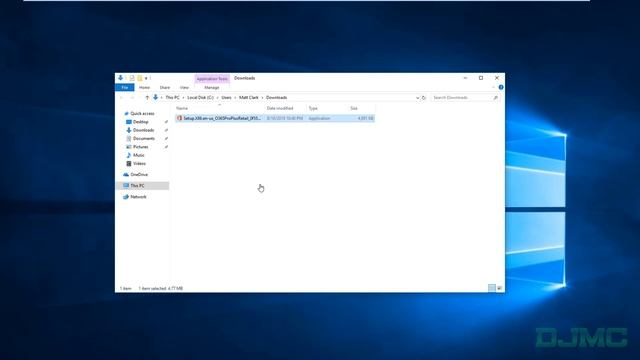The height and width of the screenshot is (360, 640).
Task: Click Downloads at the end of the breadcrumb
Action: click(x=276, y=98)
